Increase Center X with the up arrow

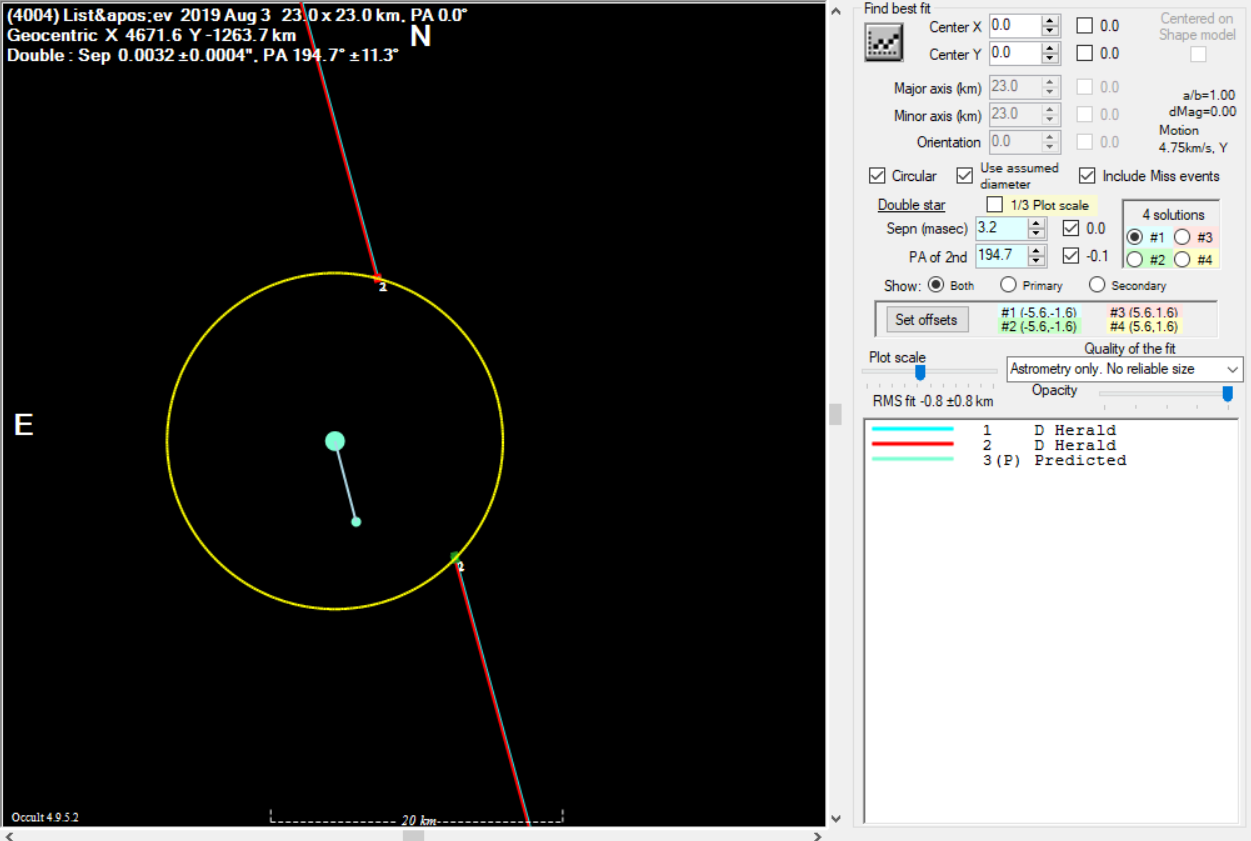coord(1050,21)
